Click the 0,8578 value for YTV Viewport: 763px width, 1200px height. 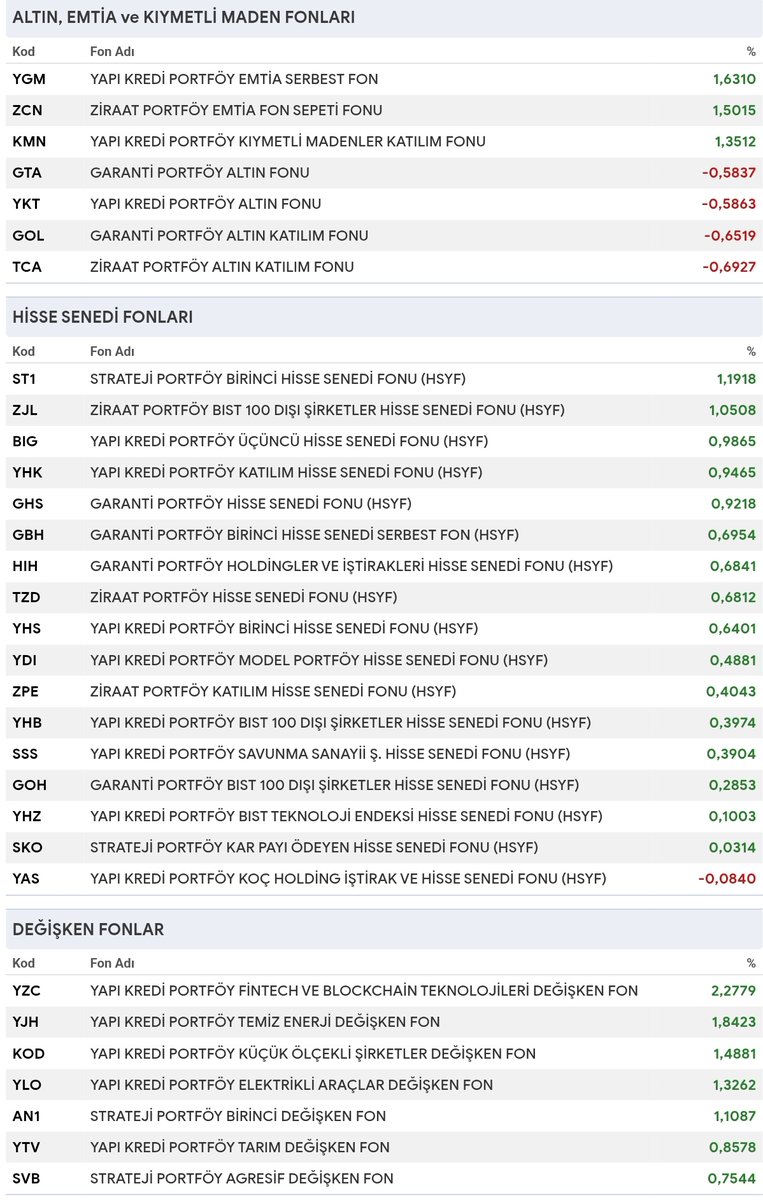(x=733, y=1147)
